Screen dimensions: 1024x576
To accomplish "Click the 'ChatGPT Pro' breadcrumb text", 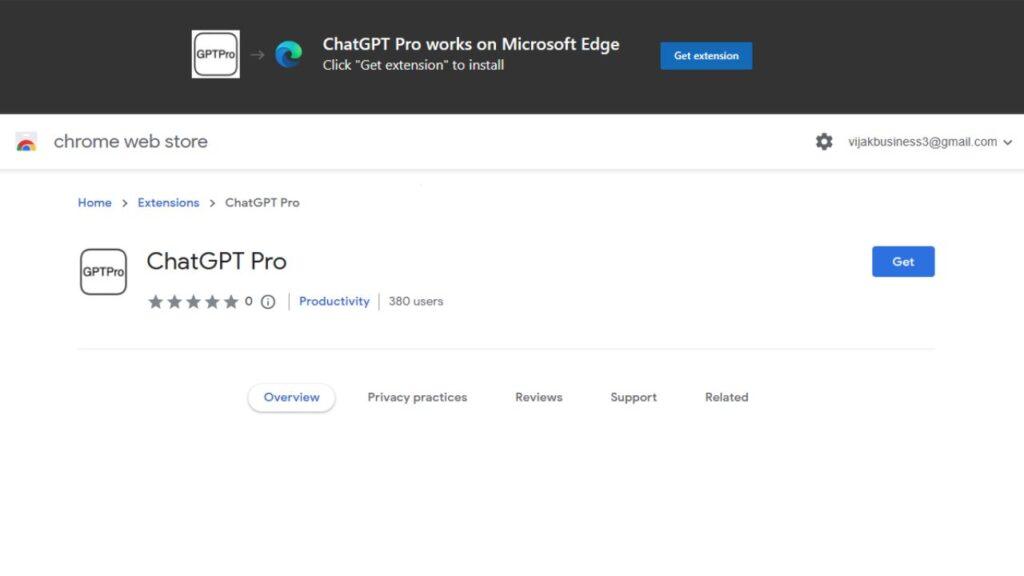I will click(263, 202).
